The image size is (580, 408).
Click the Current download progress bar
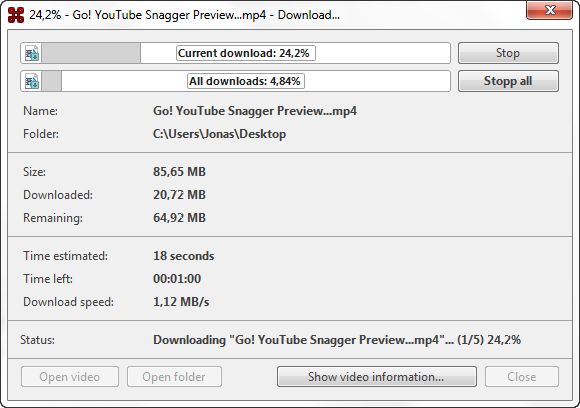(x=246, y=53)
